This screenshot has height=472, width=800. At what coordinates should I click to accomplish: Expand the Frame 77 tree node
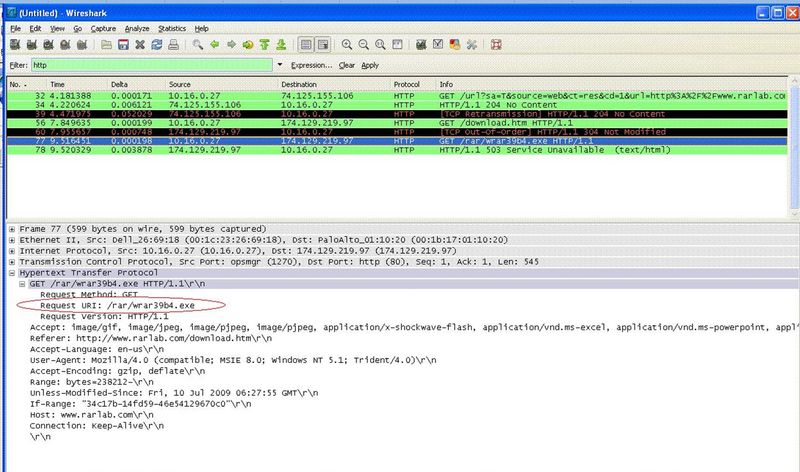12,229
